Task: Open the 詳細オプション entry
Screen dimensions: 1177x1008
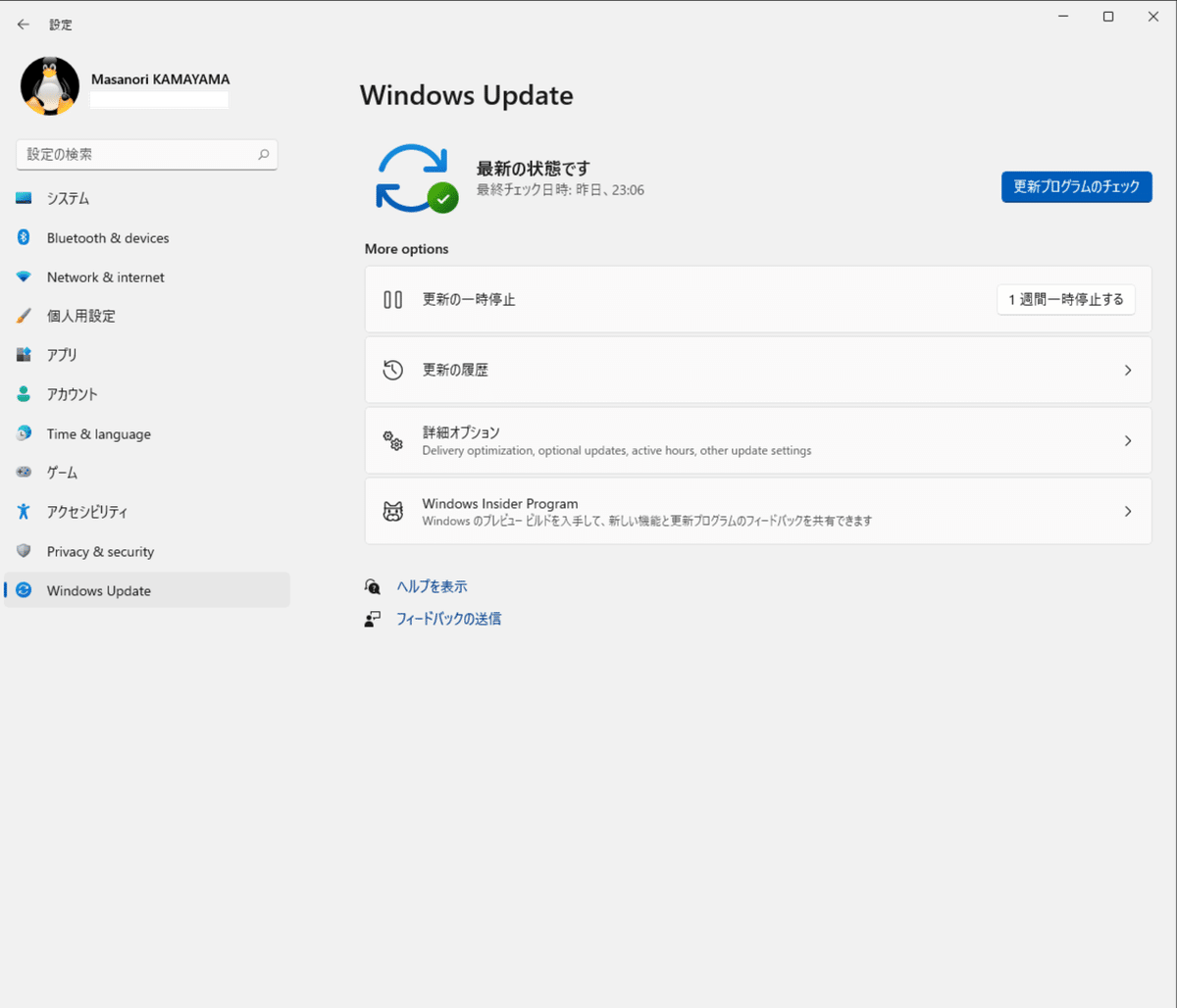Action: pyautogui.click(x=758, y=440)
